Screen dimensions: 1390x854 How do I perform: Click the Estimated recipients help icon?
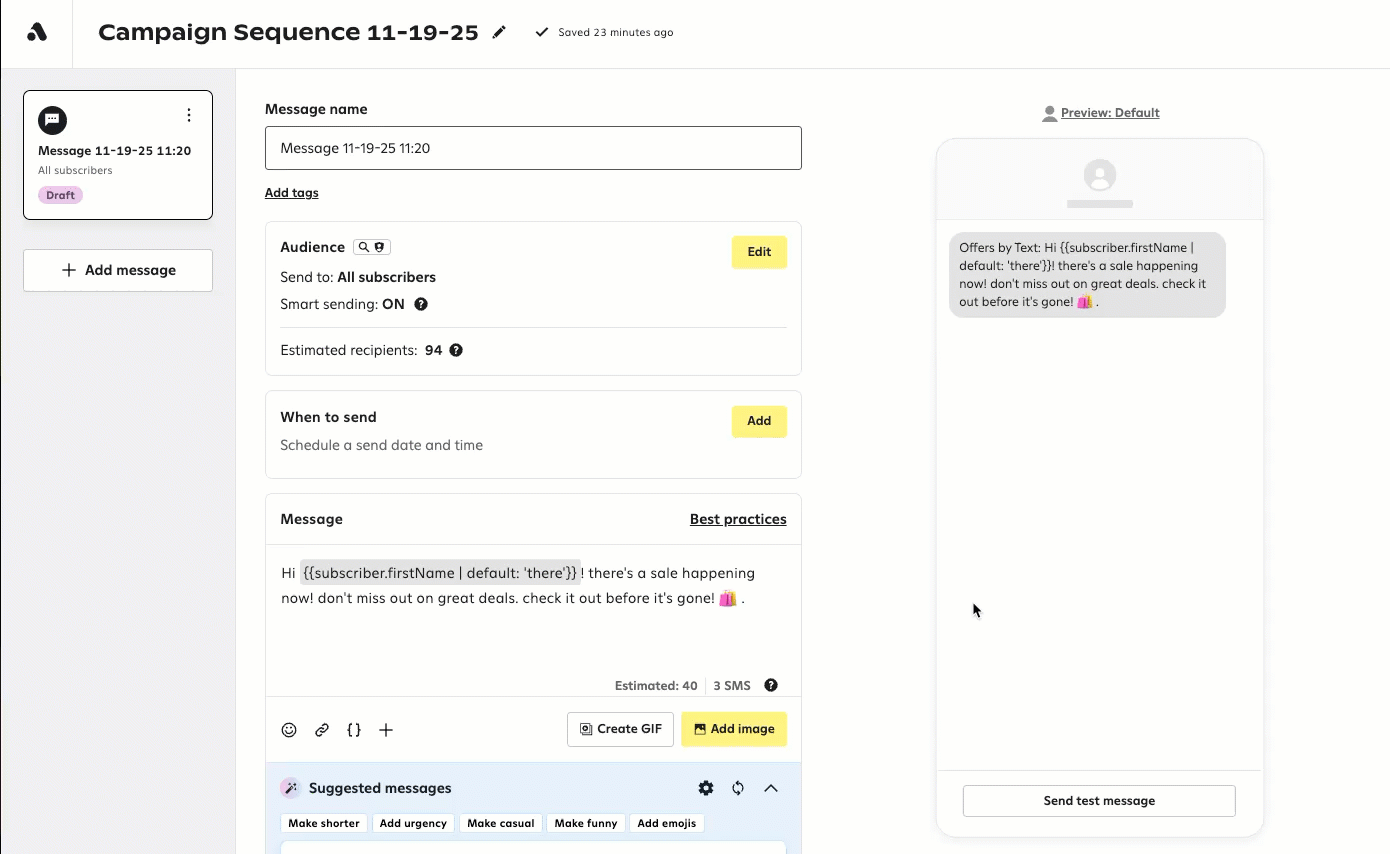point(456,350)
